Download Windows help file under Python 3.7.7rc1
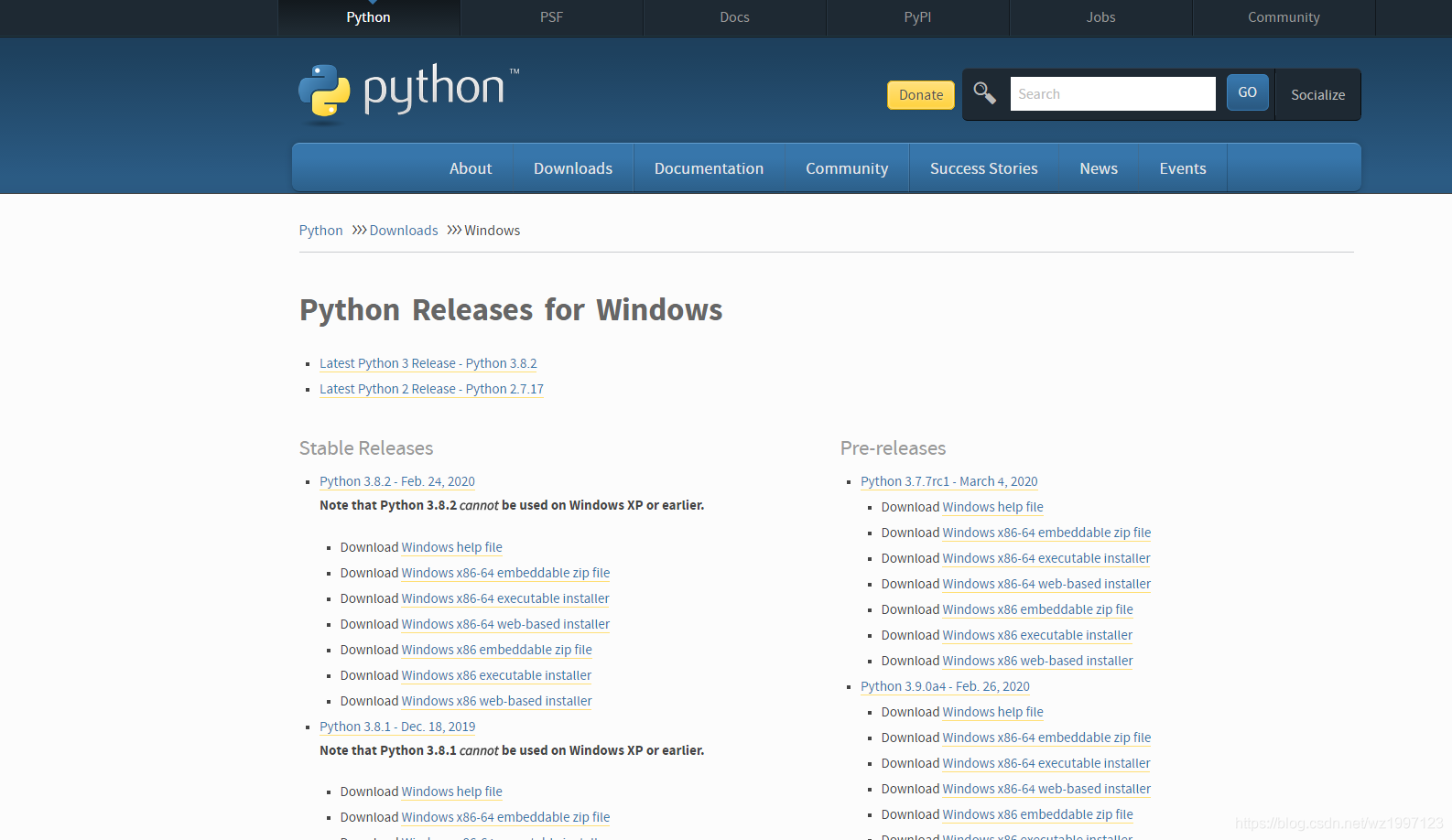This screenshot has height=840, width=1452. pyautogui.click(x=993, y=507)
